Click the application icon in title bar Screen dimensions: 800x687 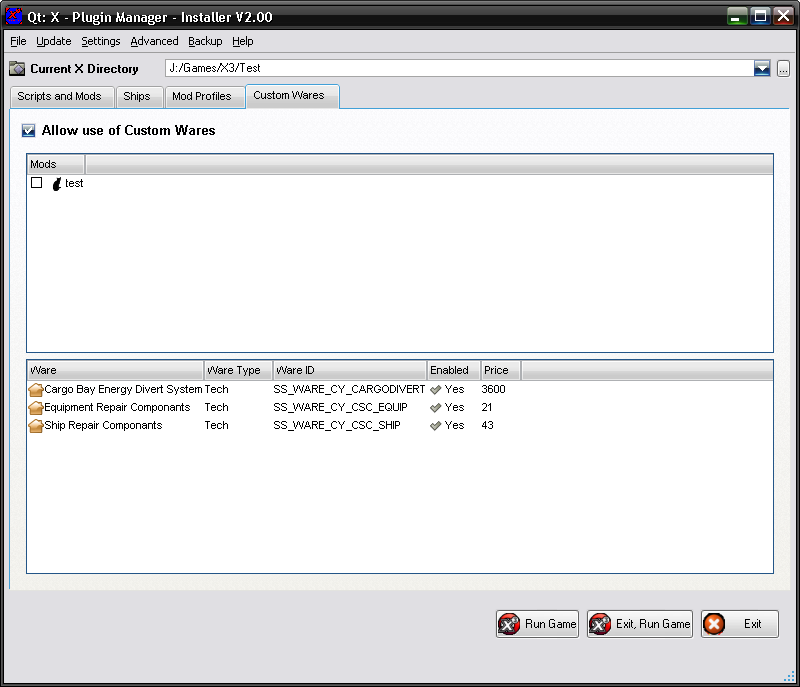pos(14,16)
